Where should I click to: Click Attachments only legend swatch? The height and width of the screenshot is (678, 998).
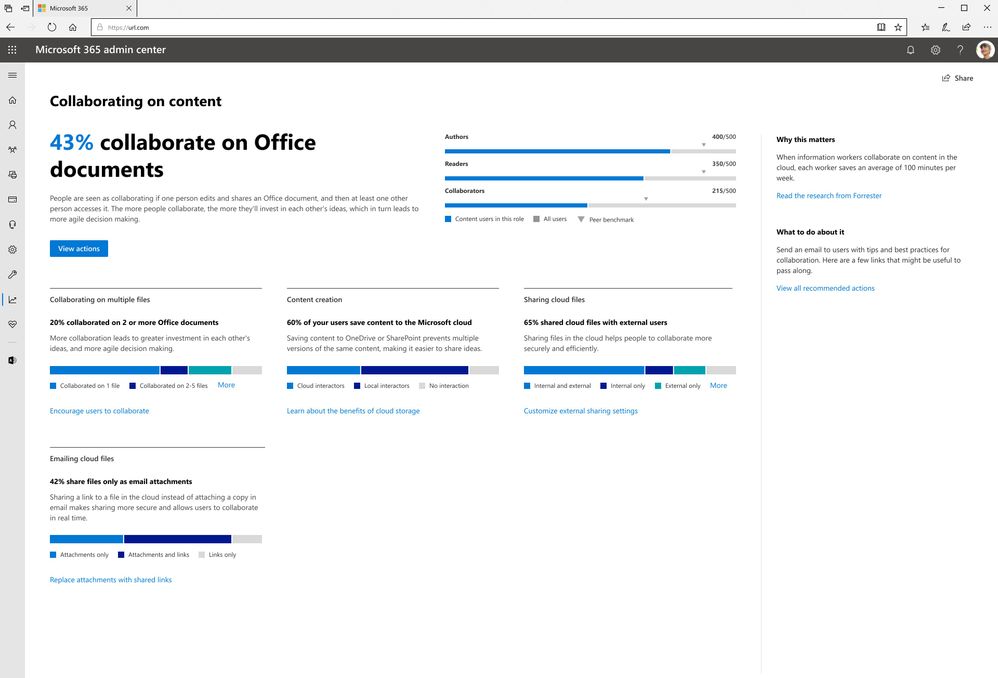point(53,555)
